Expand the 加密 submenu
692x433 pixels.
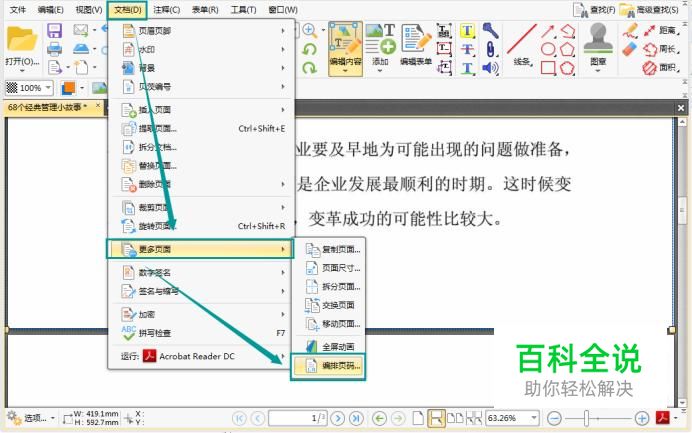pyautogui.click(x=201, y=314)
